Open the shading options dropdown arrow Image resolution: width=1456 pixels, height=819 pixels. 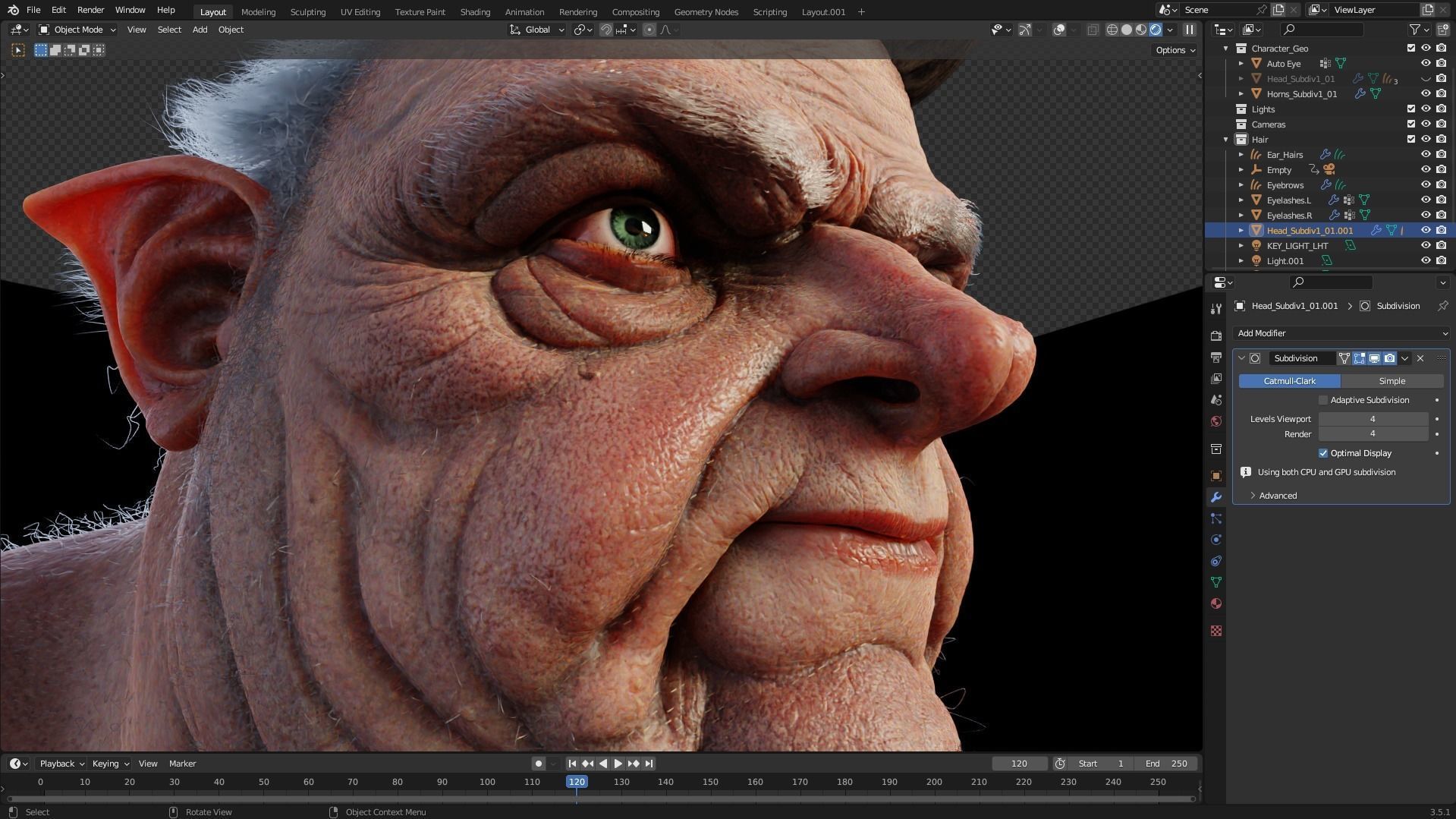[1170, 30]
